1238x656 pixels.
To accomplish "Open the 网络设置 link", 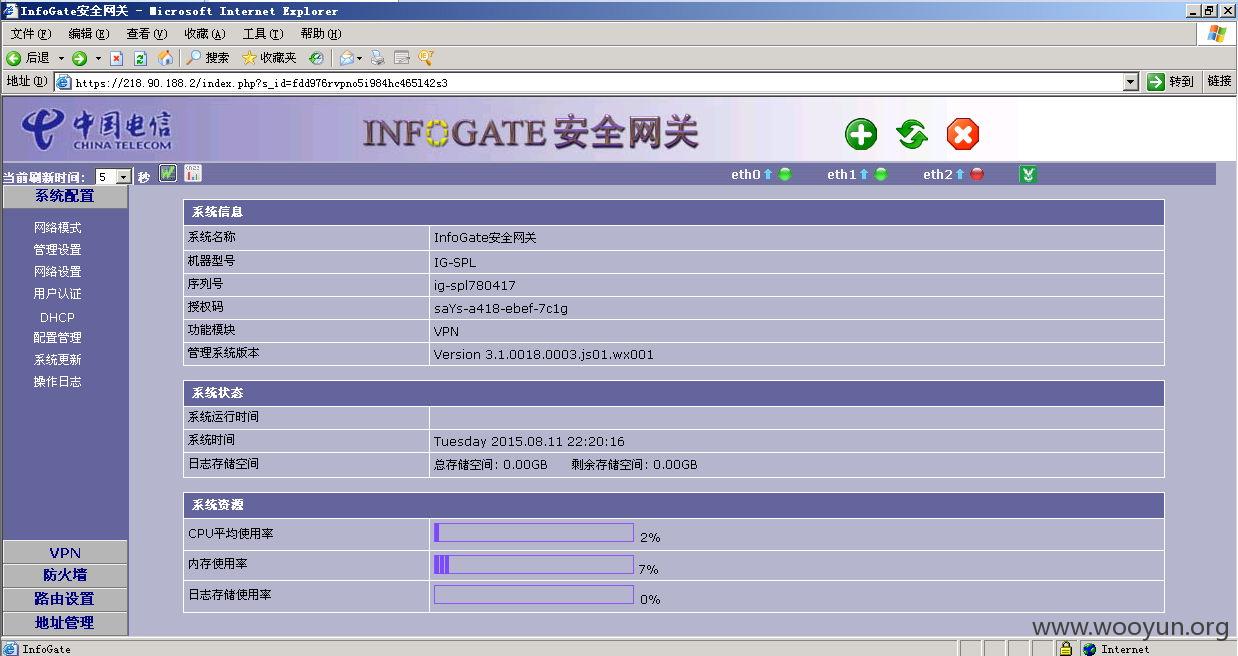I will tap(57, 272).
